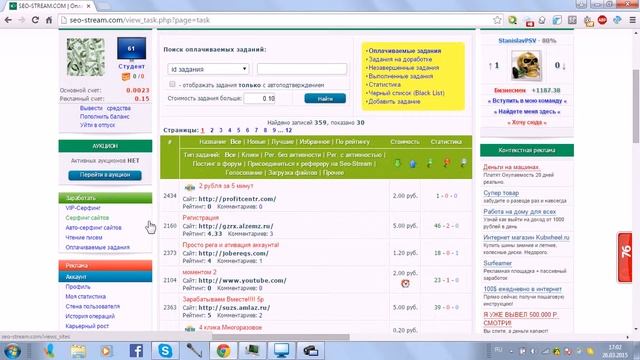Screen dimensions: 640x360
Task: Open the Chrome menu hamburger icon
Action: click(632, 20)
